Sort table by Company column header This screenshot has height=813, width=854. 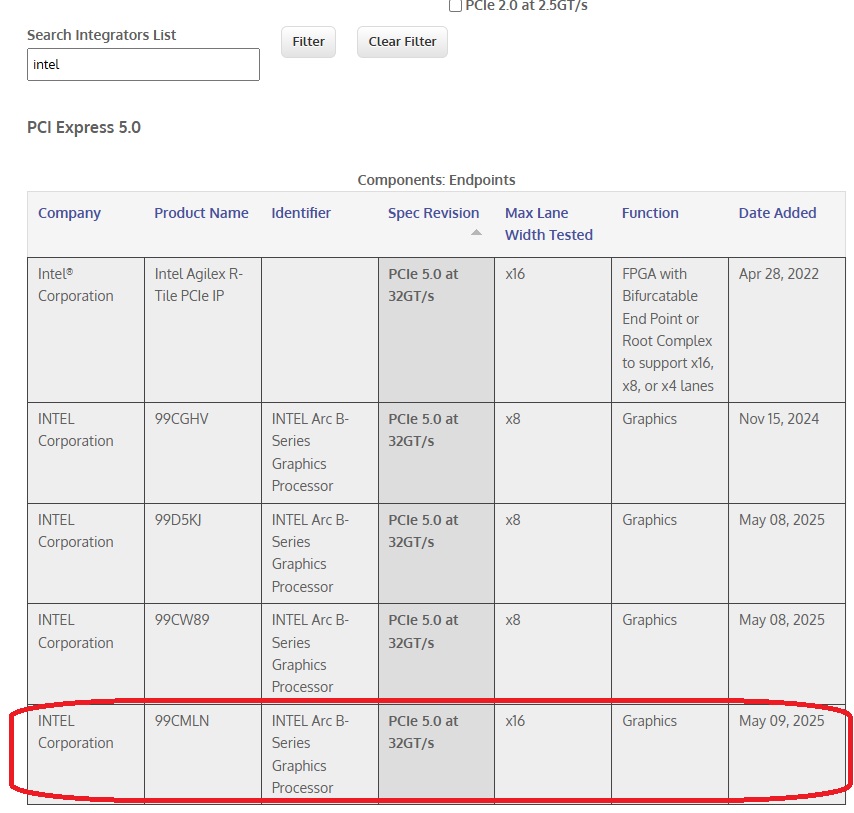click(x=69, y=213)
